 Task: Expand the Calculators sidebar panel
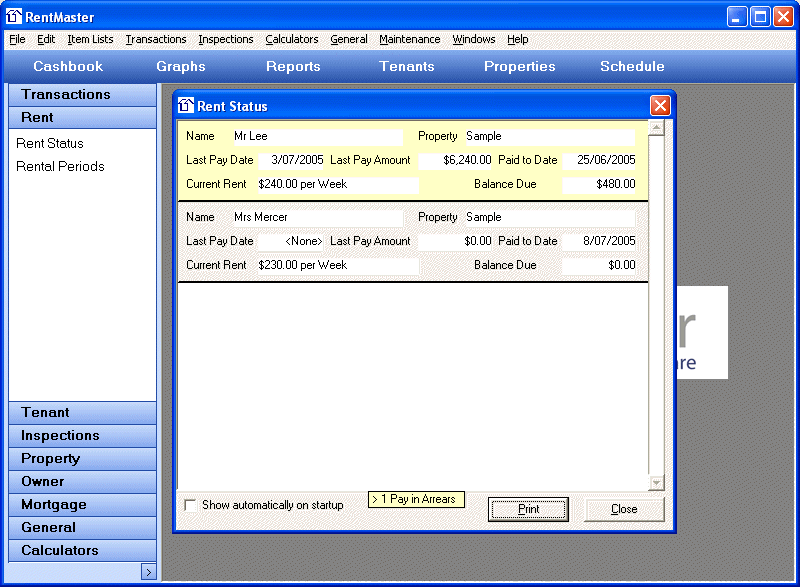[x=82, y=550]
